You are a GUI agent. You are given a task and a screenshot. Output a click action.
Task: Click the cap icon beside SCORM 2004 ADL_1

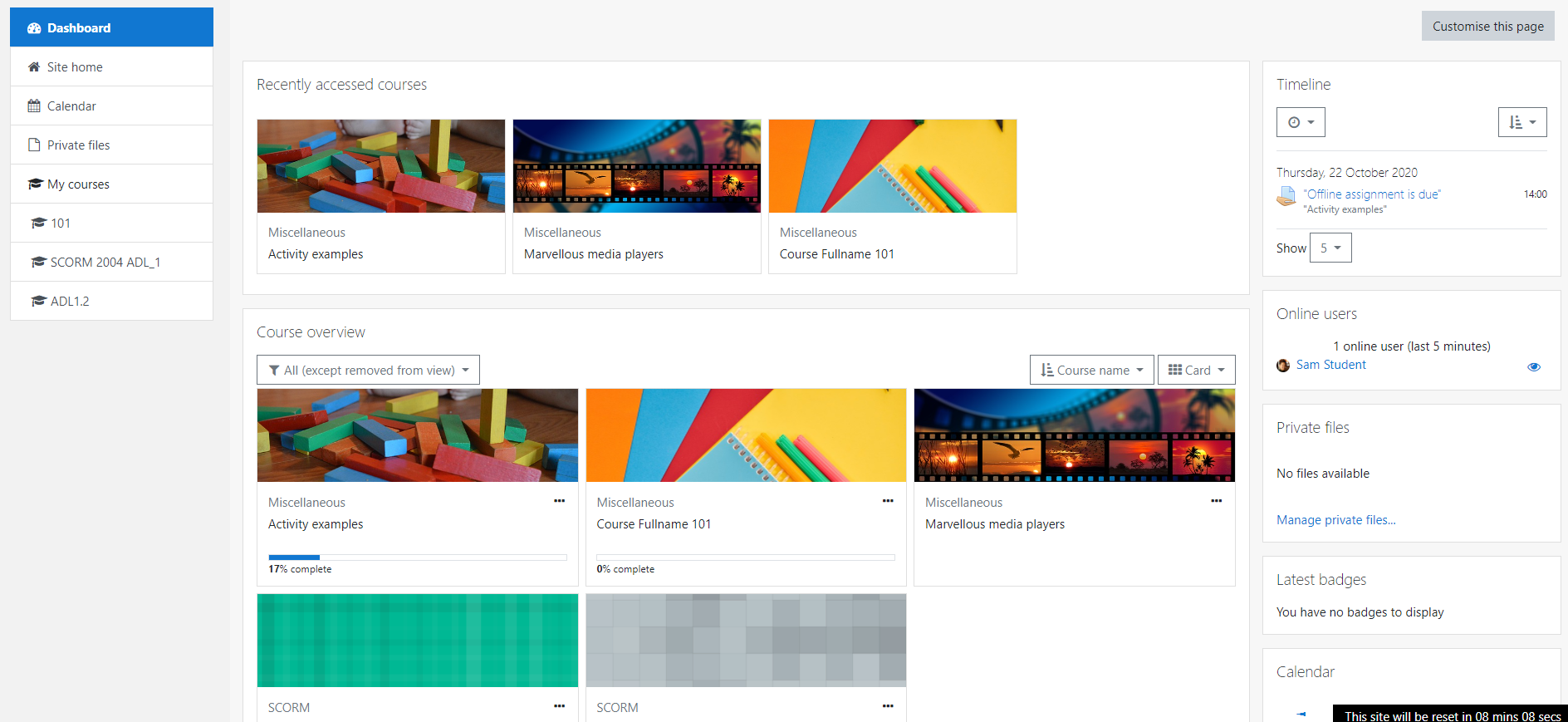coord(38,263)
